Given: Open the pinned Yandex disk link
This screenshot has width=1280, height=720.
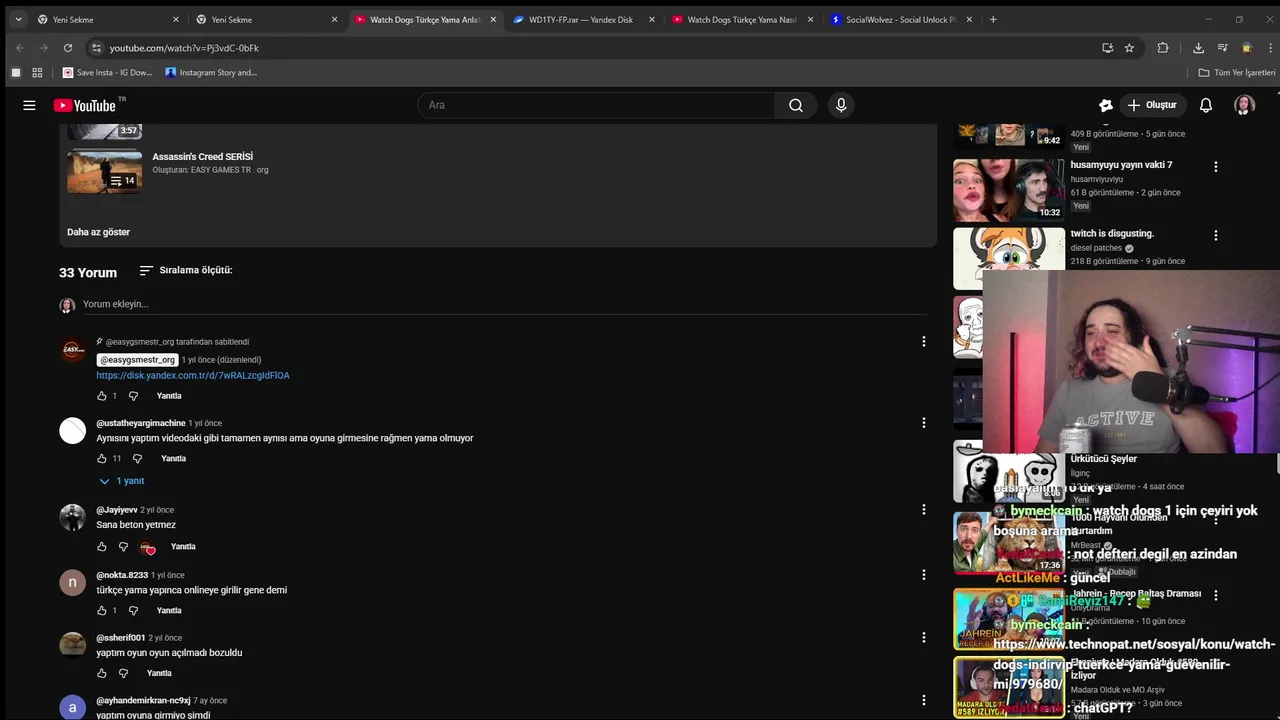Looking at the screenshot, I should point(193,375).
